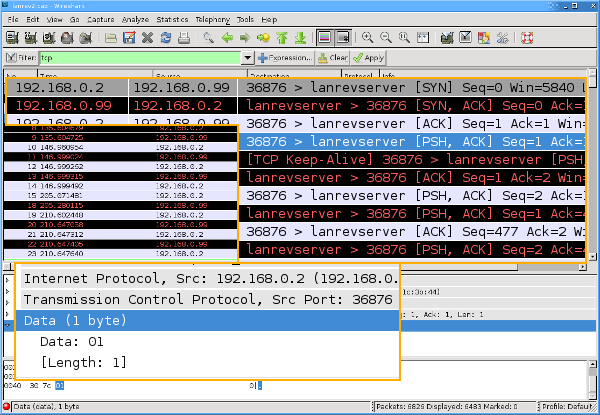Click Profile: Default in status bar
600x415 pixels.
click(x=568, y=406)
